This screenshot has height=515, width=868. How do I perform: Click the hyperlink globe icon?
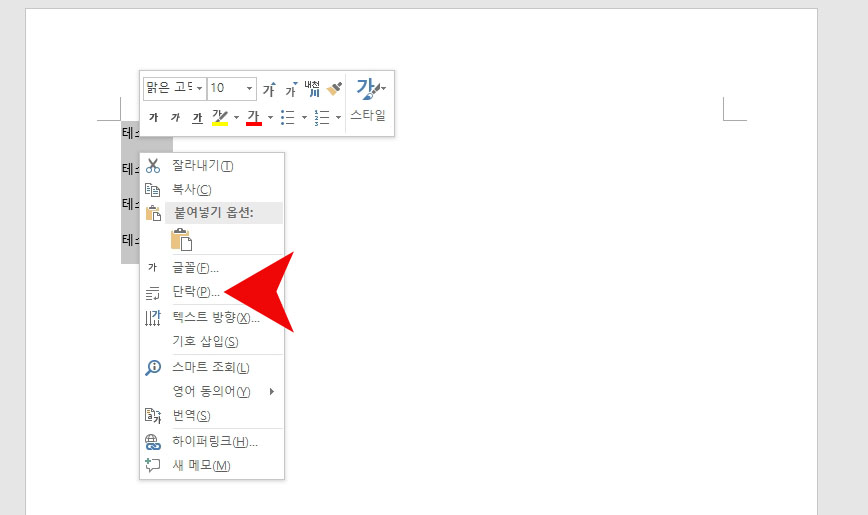click(x=153, y=442)
